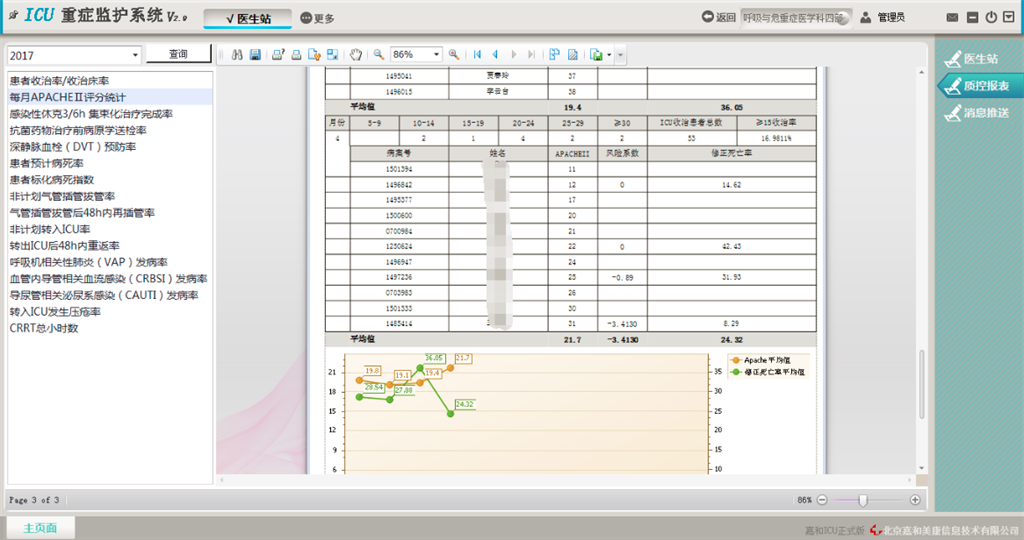1024x540 pixels.
Task: Click the power logout icon
Action: tap(991, 17)
